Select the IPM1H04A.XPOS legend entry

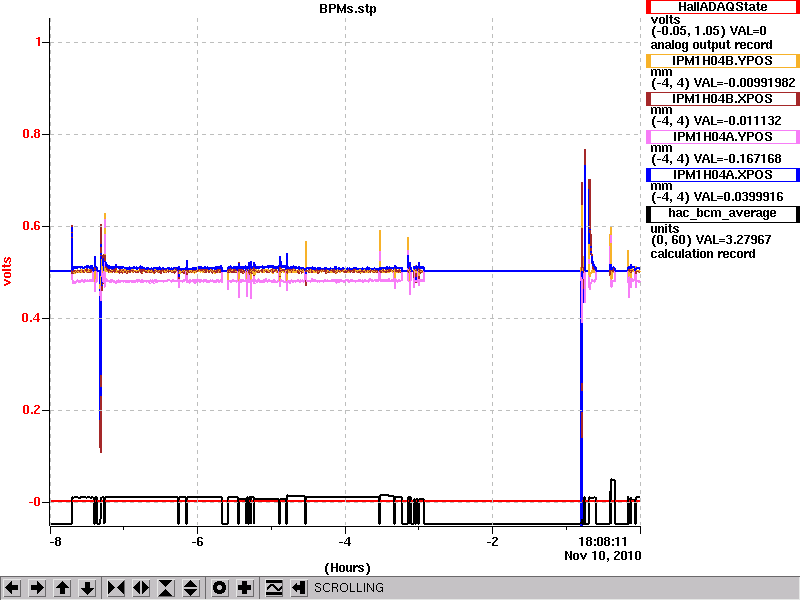[x=722, y=175]
